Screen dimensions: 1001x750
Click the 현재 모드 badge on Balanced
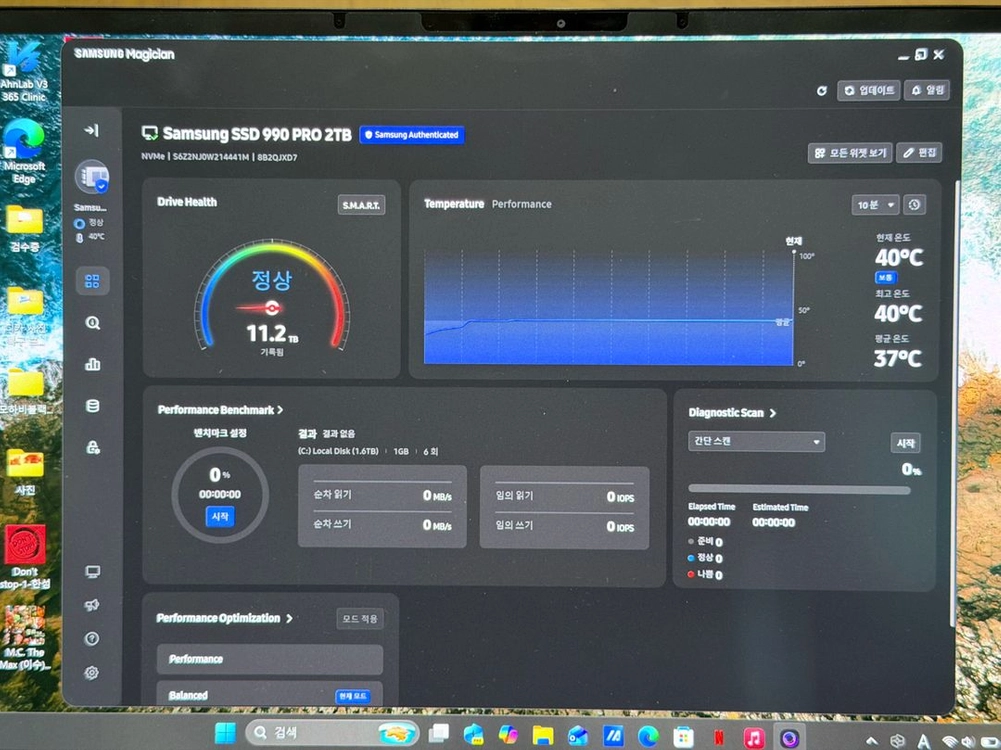352,696
